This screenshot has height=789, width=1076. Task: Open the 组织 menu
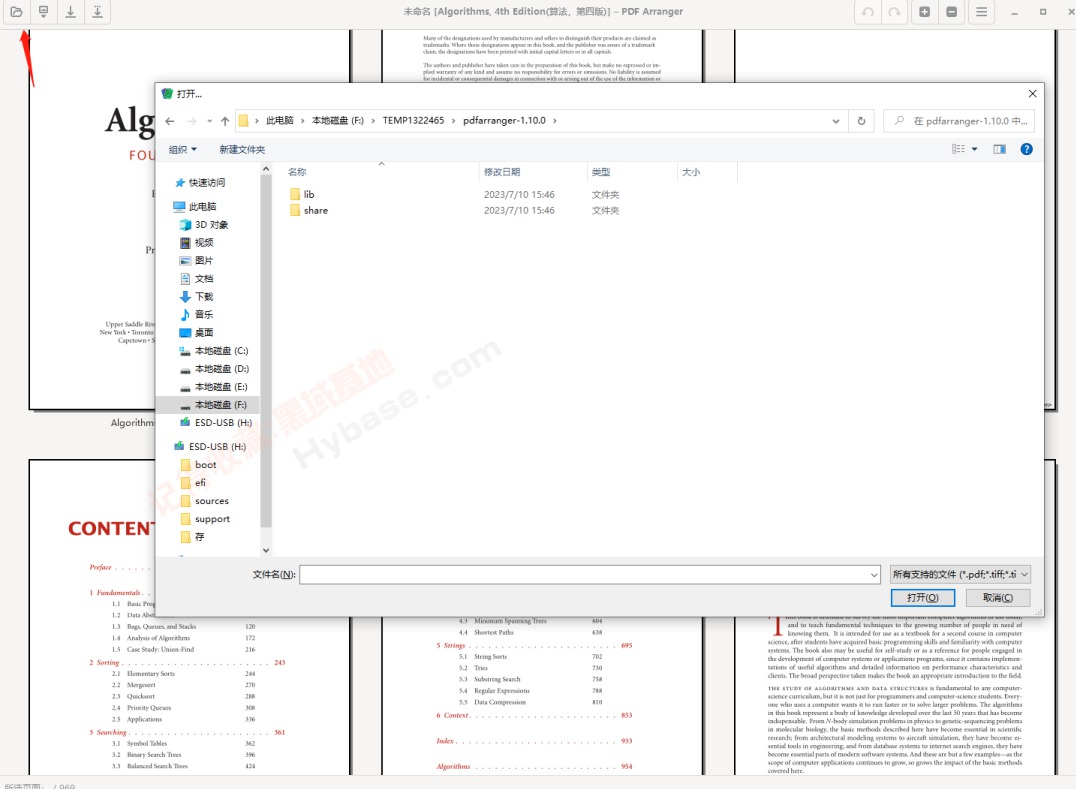(x=183, y=150)
